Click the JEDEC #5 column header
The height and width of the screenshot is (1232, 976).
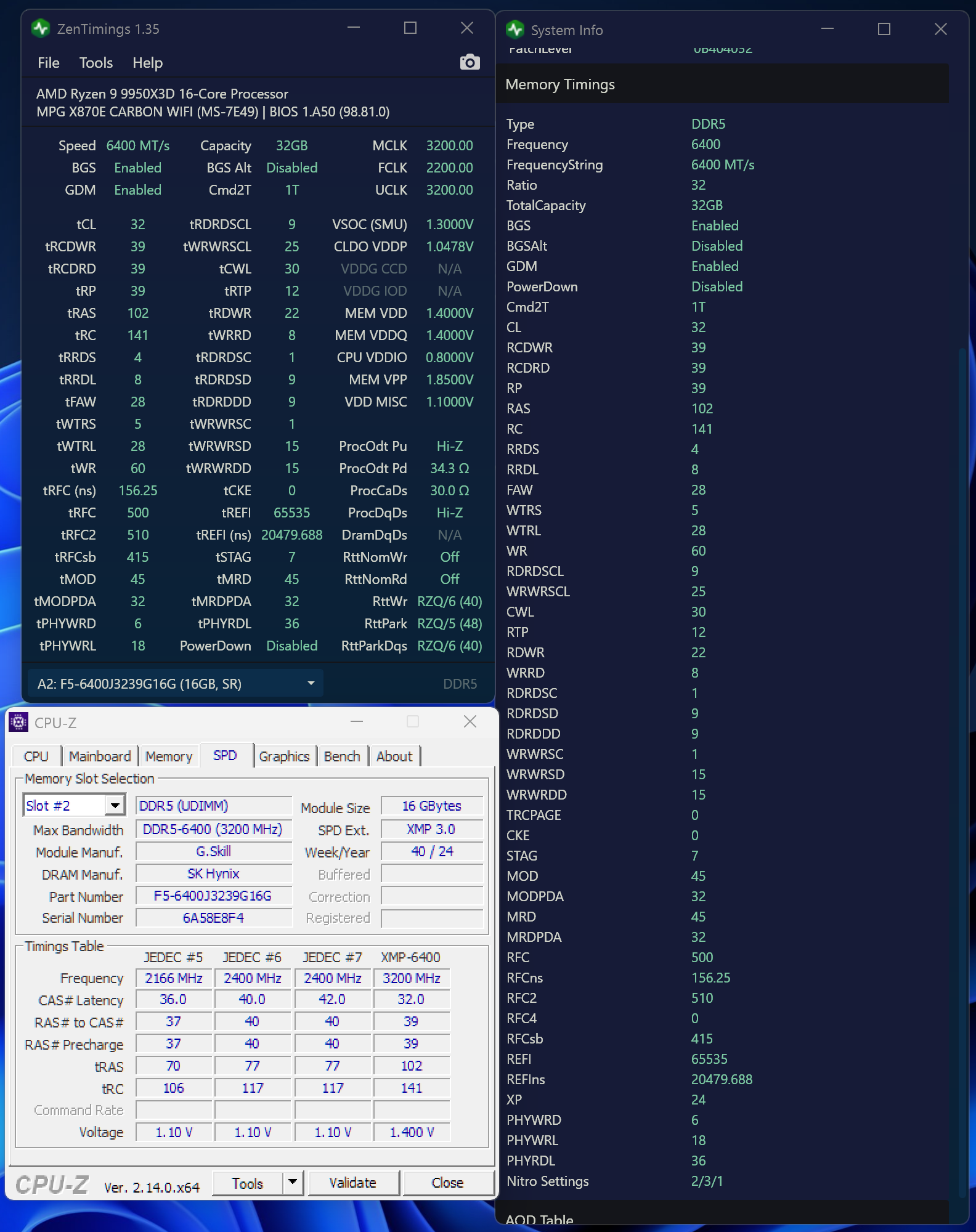(x=174, y=957)
